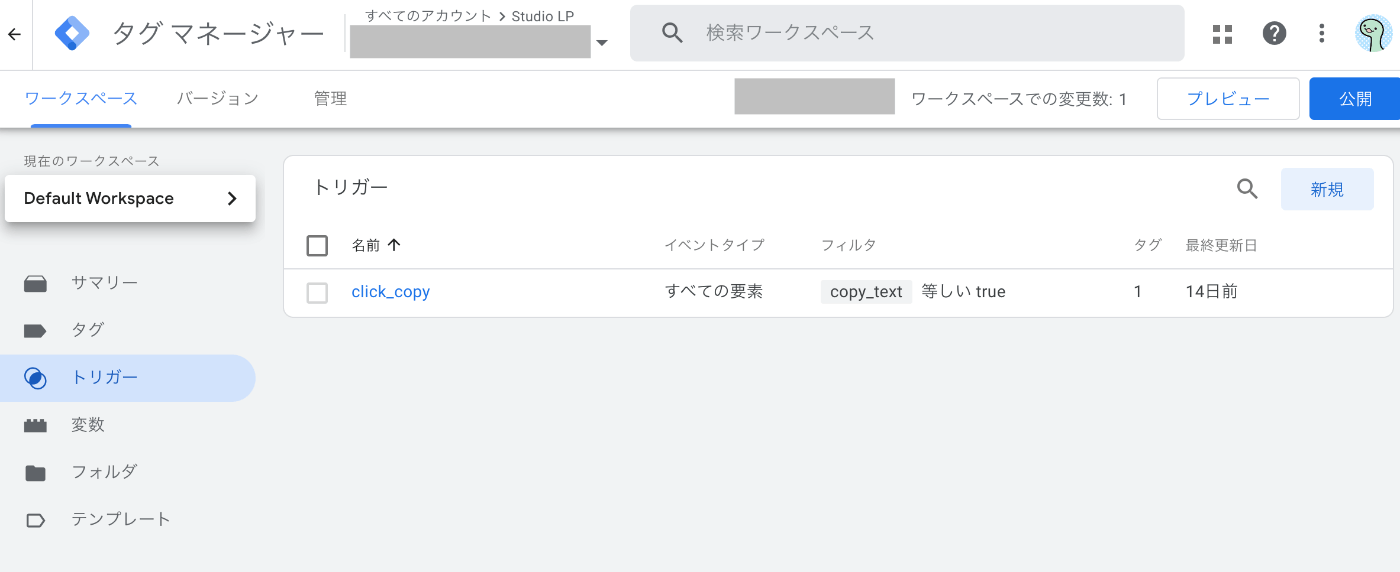Click the tag count 1 cell
The height and width of the screenshot is (572, 1400).
pyautogui.click(x=1138, y=292)
